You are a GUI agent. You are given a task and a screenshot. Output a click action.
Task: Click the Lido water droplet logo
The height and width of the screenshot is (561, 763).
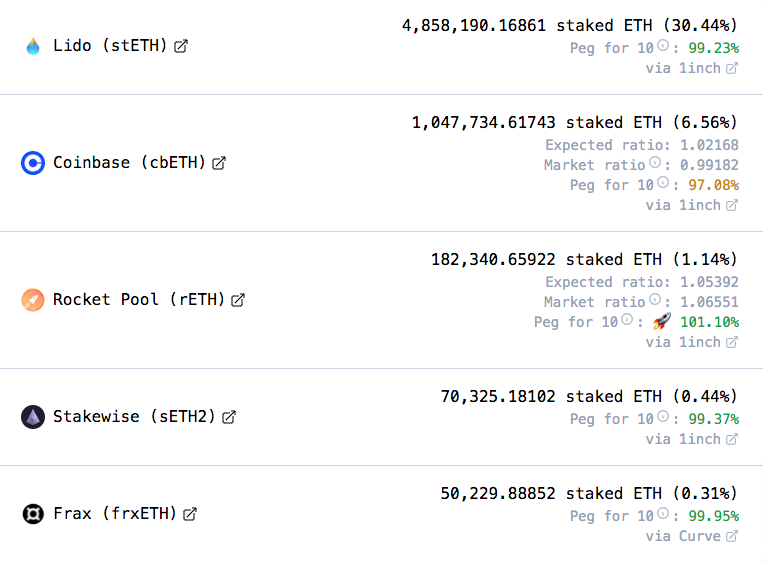[33, 46]
